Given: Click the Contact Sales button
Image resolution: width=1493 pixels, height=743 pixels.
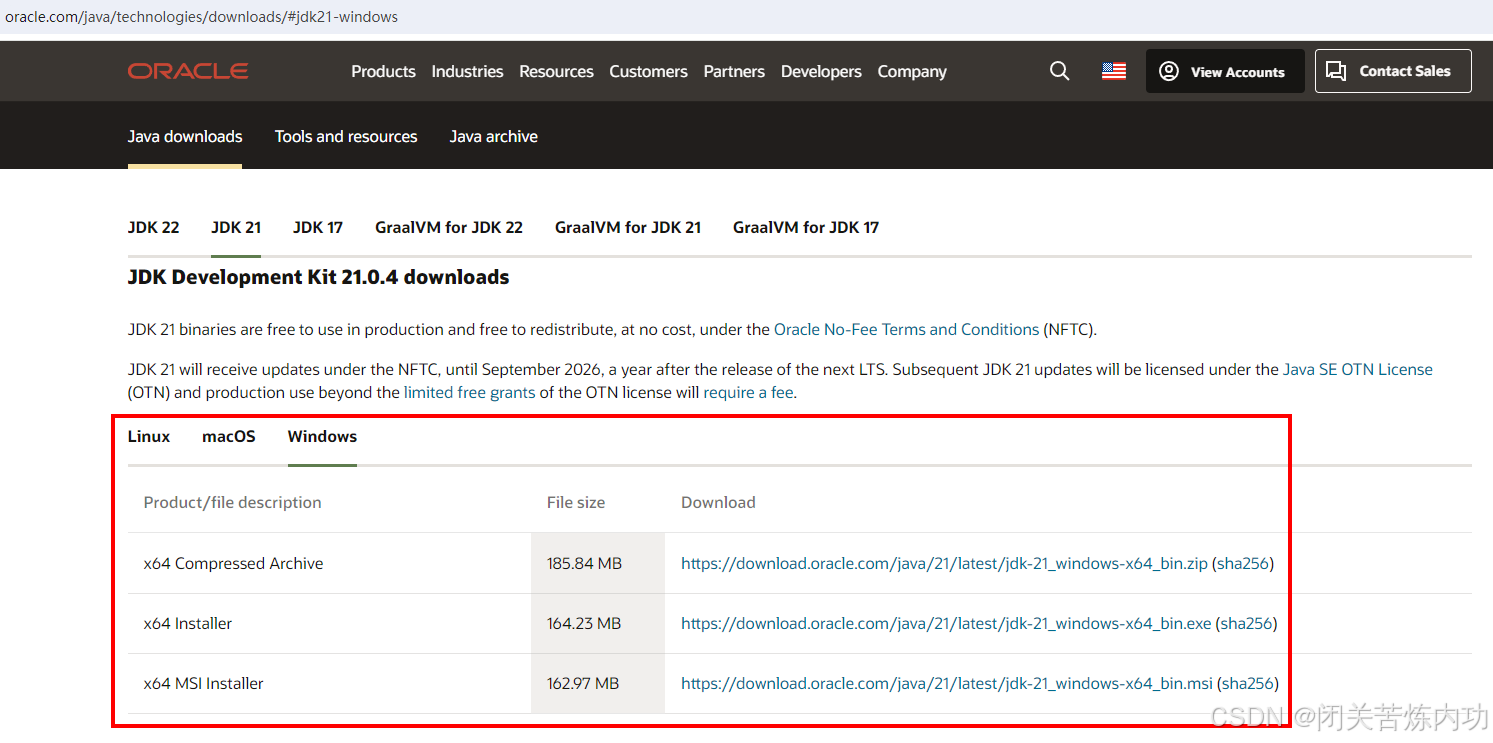Looking at the screenshot, I should (1393, 71).
